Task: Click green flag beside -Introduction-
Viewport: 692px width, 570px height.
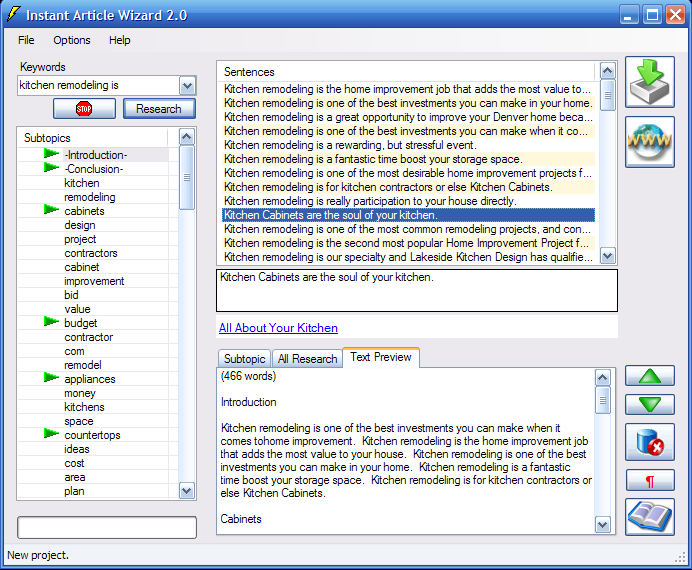Action: click(51, 154)
